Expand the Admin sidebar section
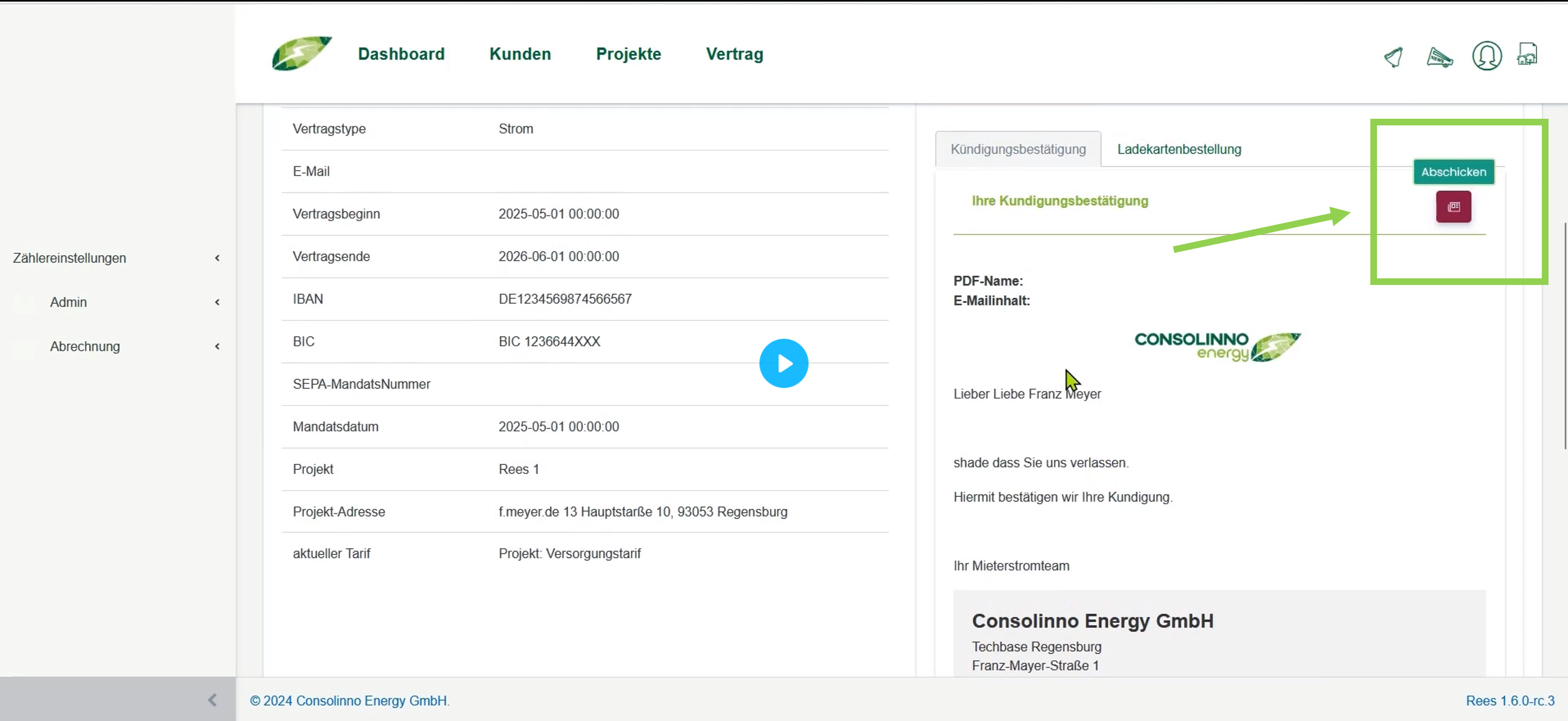Viewport: 1568px width, 721px height. point(68,303)
